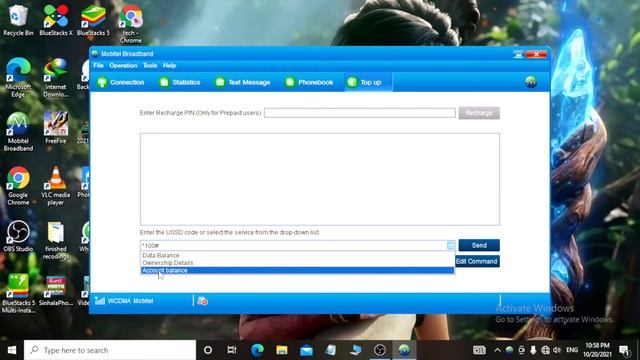This screenshot has width=640, height=360.
Task: Click the Mobitel logo icon at toolbar right
Action: pos(531,82)
